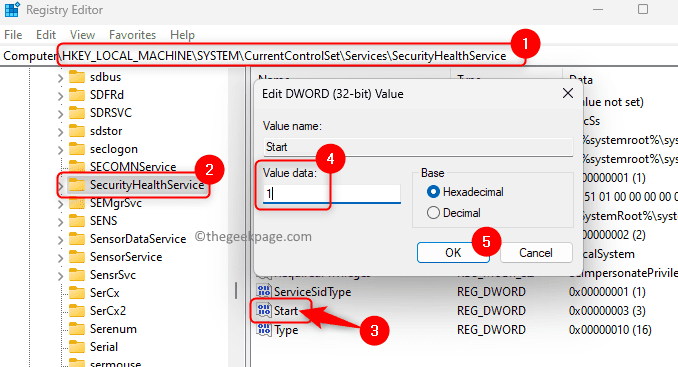Select the sdstor folder icon
The height and width of the screenshot is (367, 678).
pyautogui.click(x=77, y=131)
